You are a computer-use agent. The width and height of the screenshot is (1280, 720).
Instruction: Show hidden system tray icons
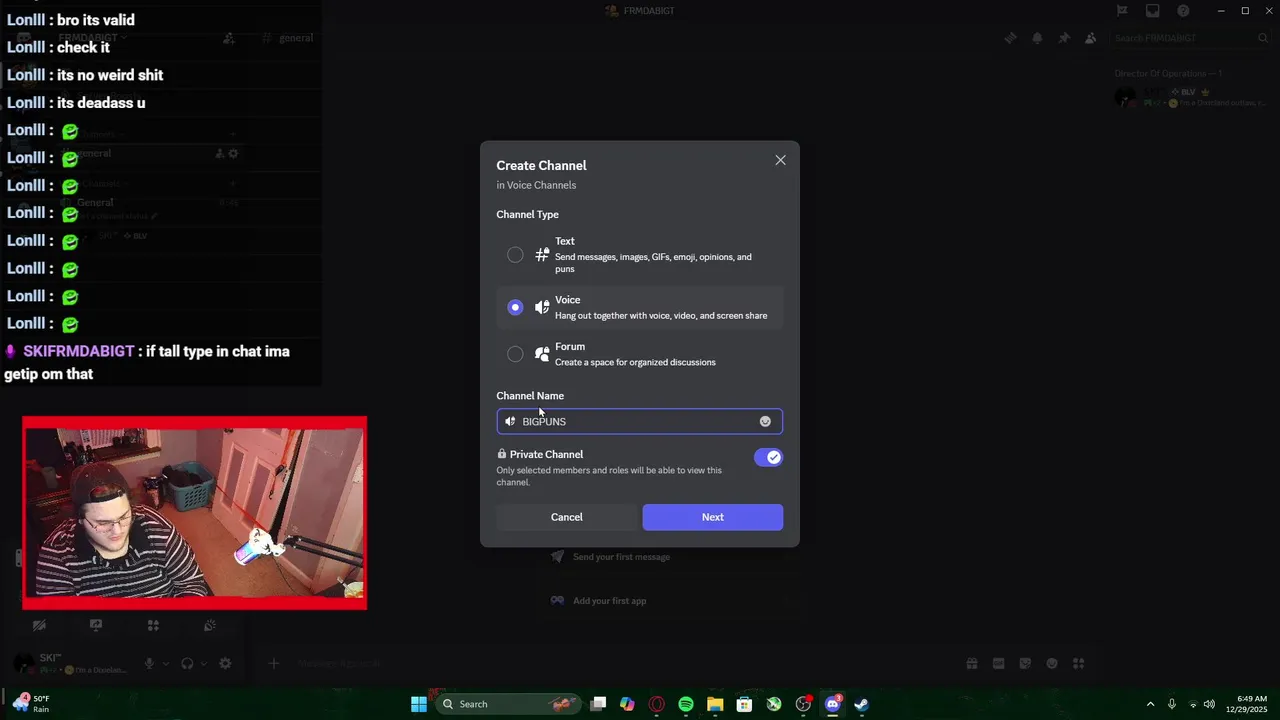coord(1150,704)
